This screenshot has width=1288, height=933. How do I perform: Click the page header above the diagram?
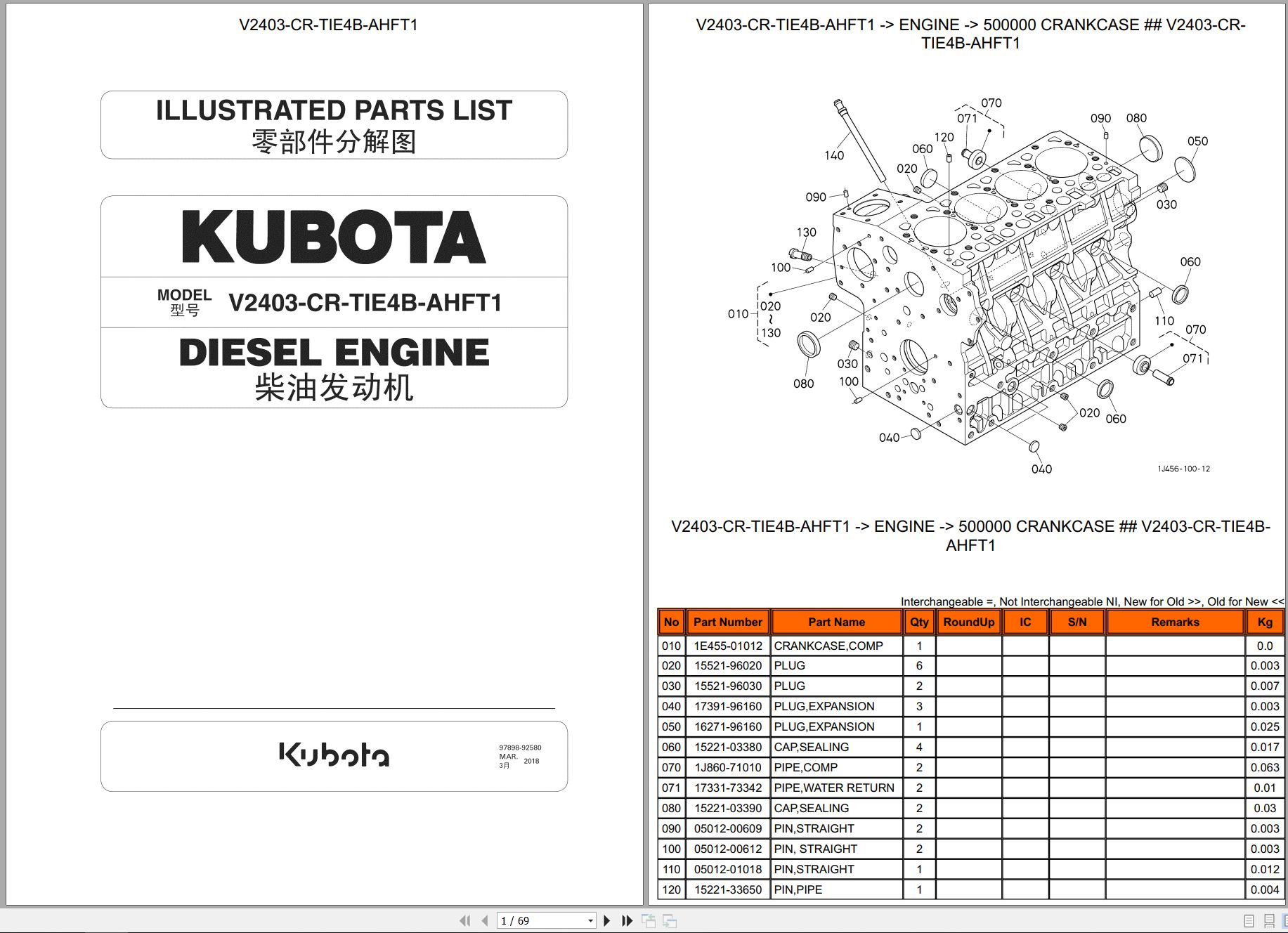click(x=970, y=34)
